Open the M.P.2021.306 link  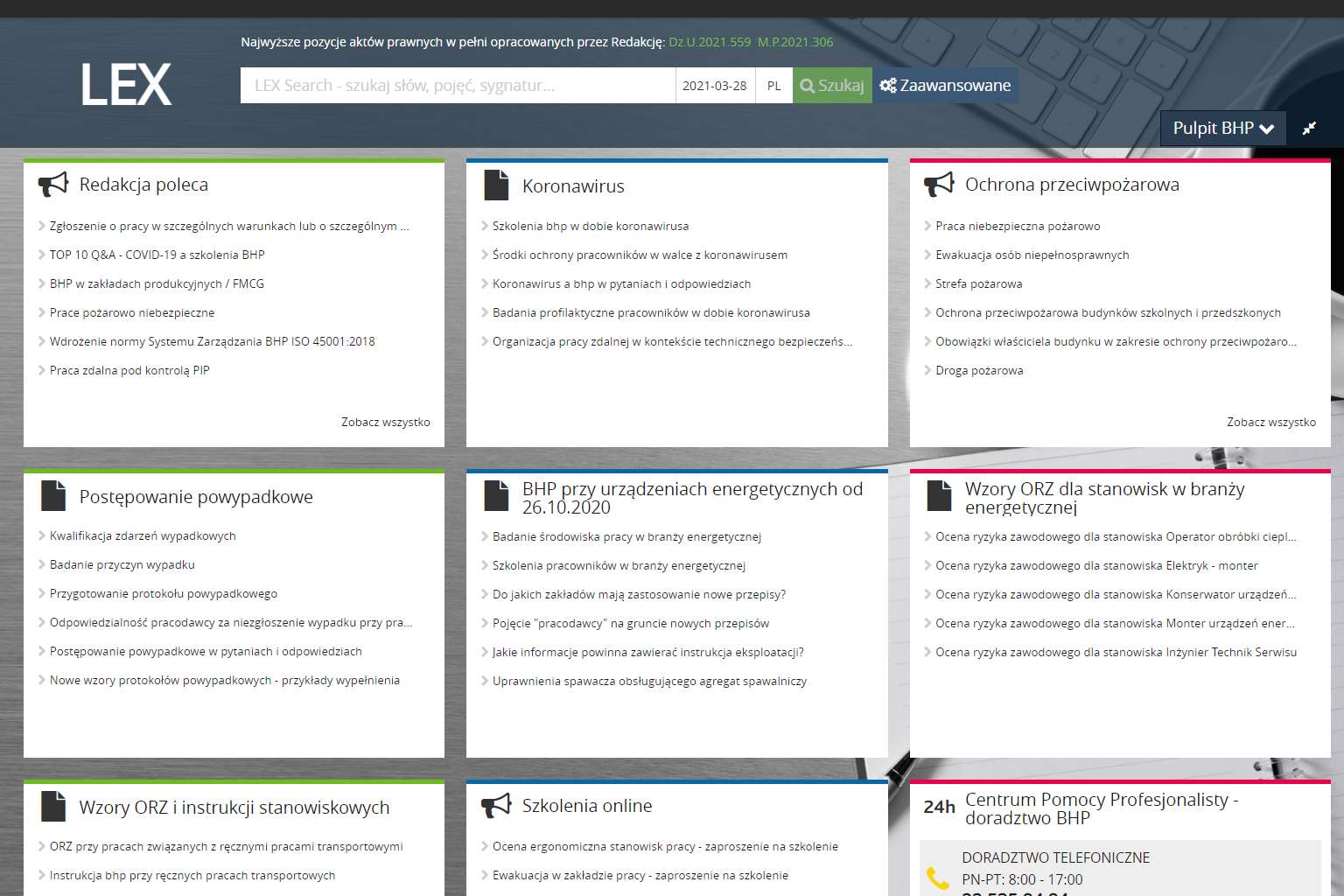pos(795,42)
